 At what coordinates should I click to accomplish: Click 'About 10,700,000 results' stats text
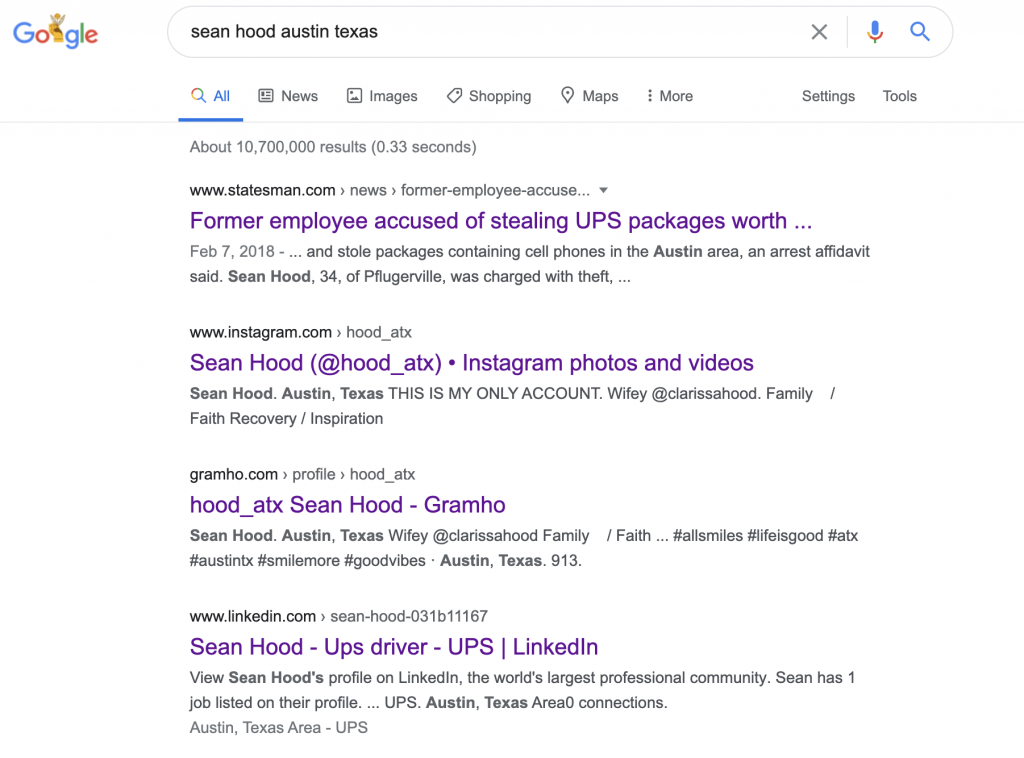tap(333, 147)
